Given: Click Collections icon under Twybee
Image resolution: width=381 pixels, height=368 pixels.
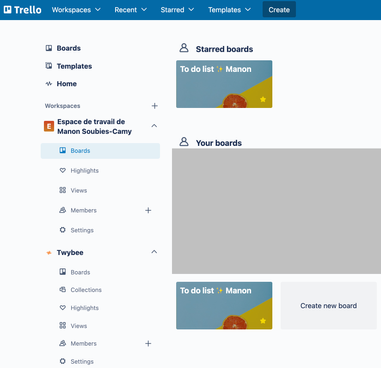Looking at the screenshot, I should click(62, 290).
